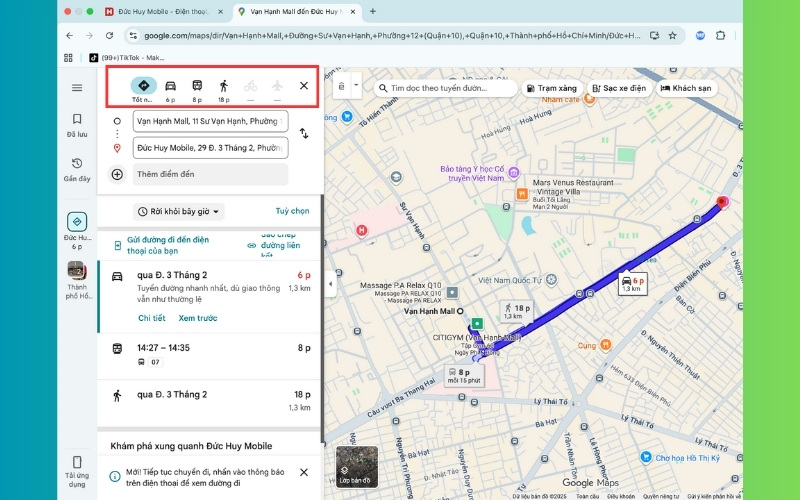
Task: Click the red H hospital marker
Action: (x=362, y=231)
